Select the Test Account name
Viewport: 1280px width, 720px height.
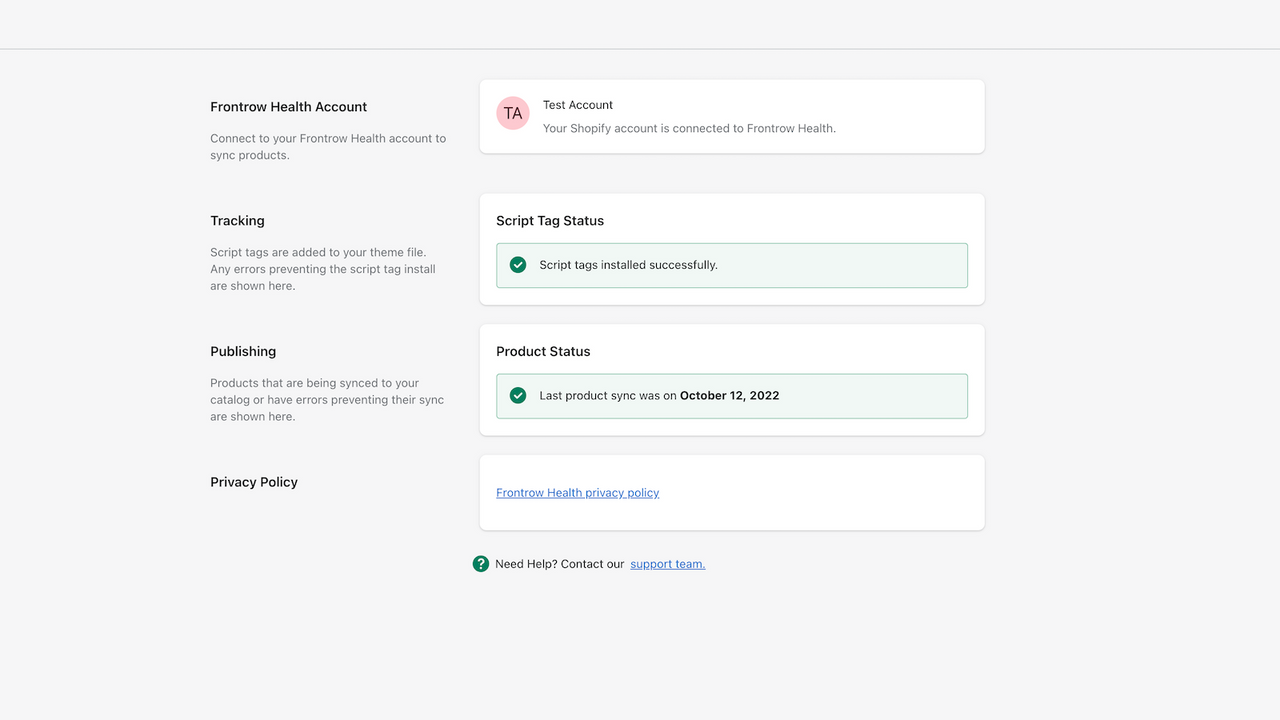coord(577,105)
